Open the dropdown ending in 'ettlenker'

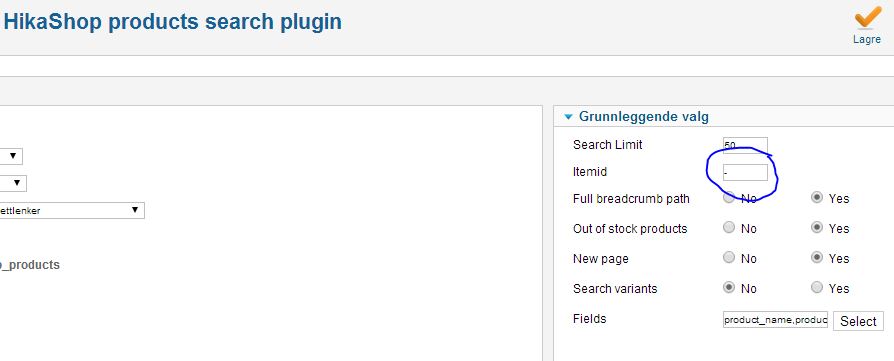click(x=72, y=210)
